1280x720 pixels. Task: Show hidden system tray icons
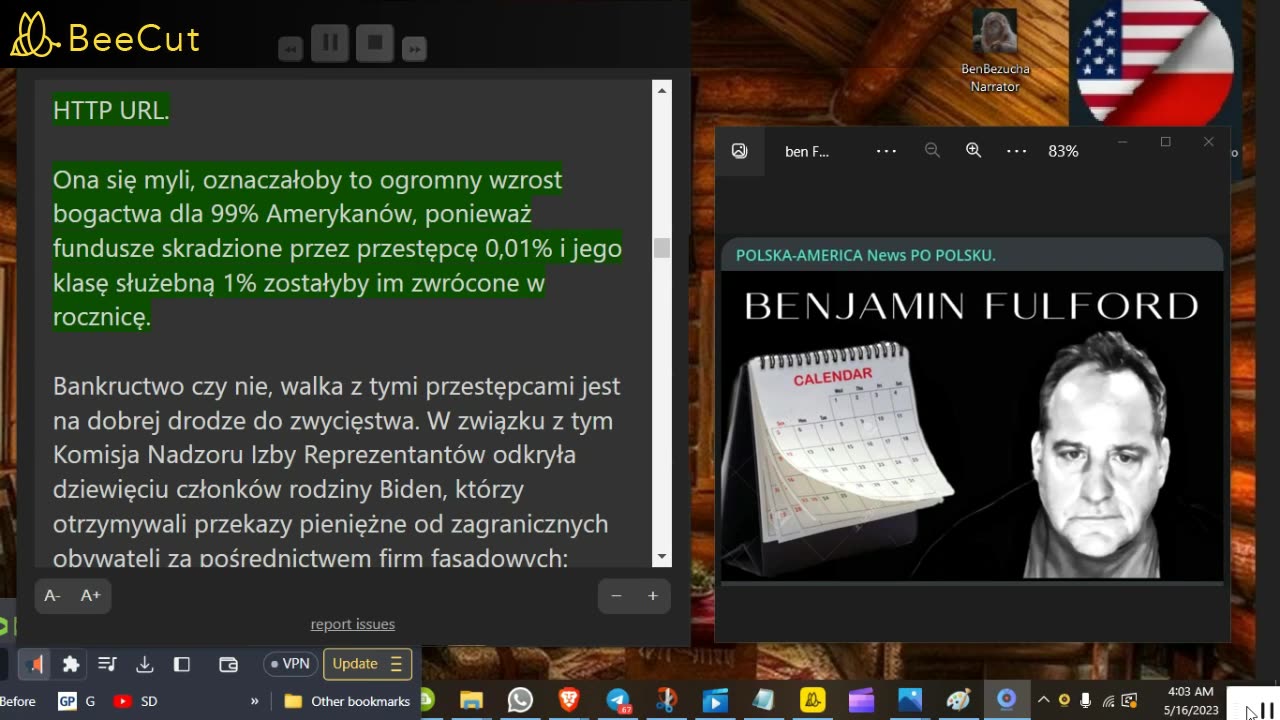coord(1043,700)
